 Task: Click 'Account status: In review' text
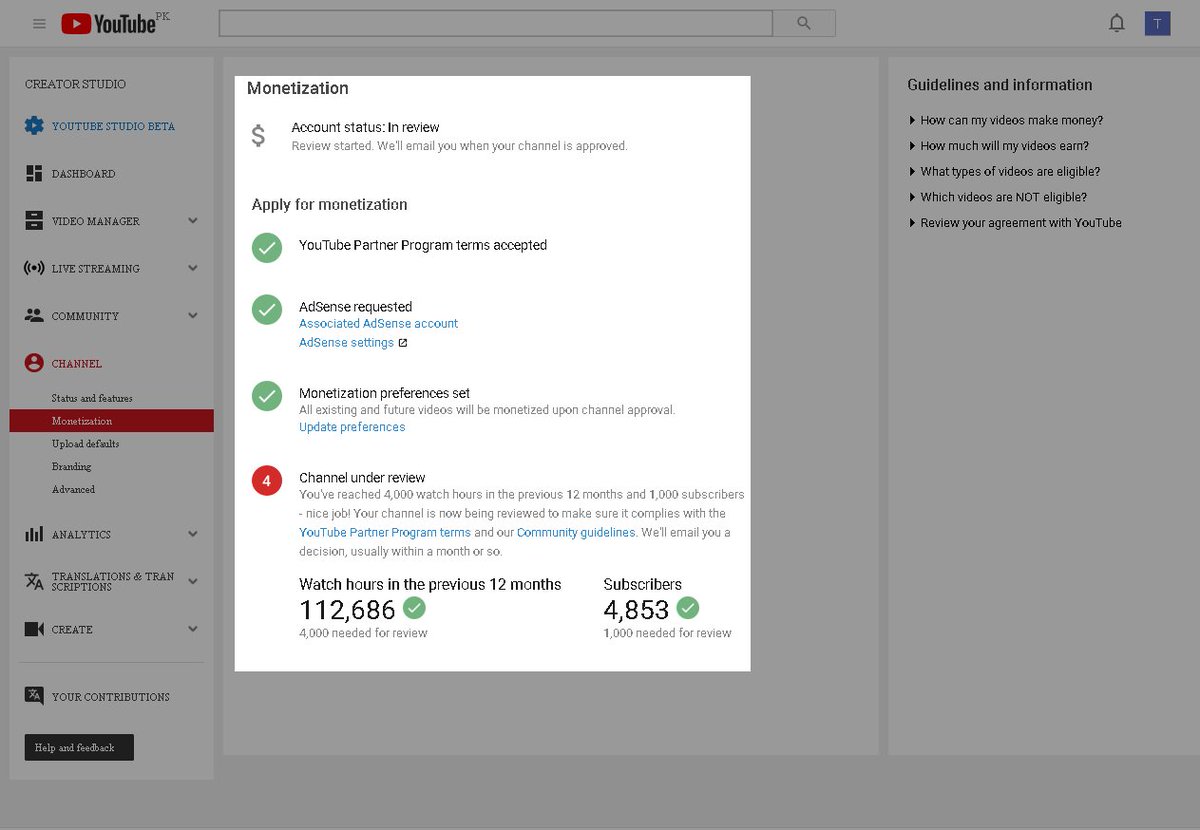(365, 127)
